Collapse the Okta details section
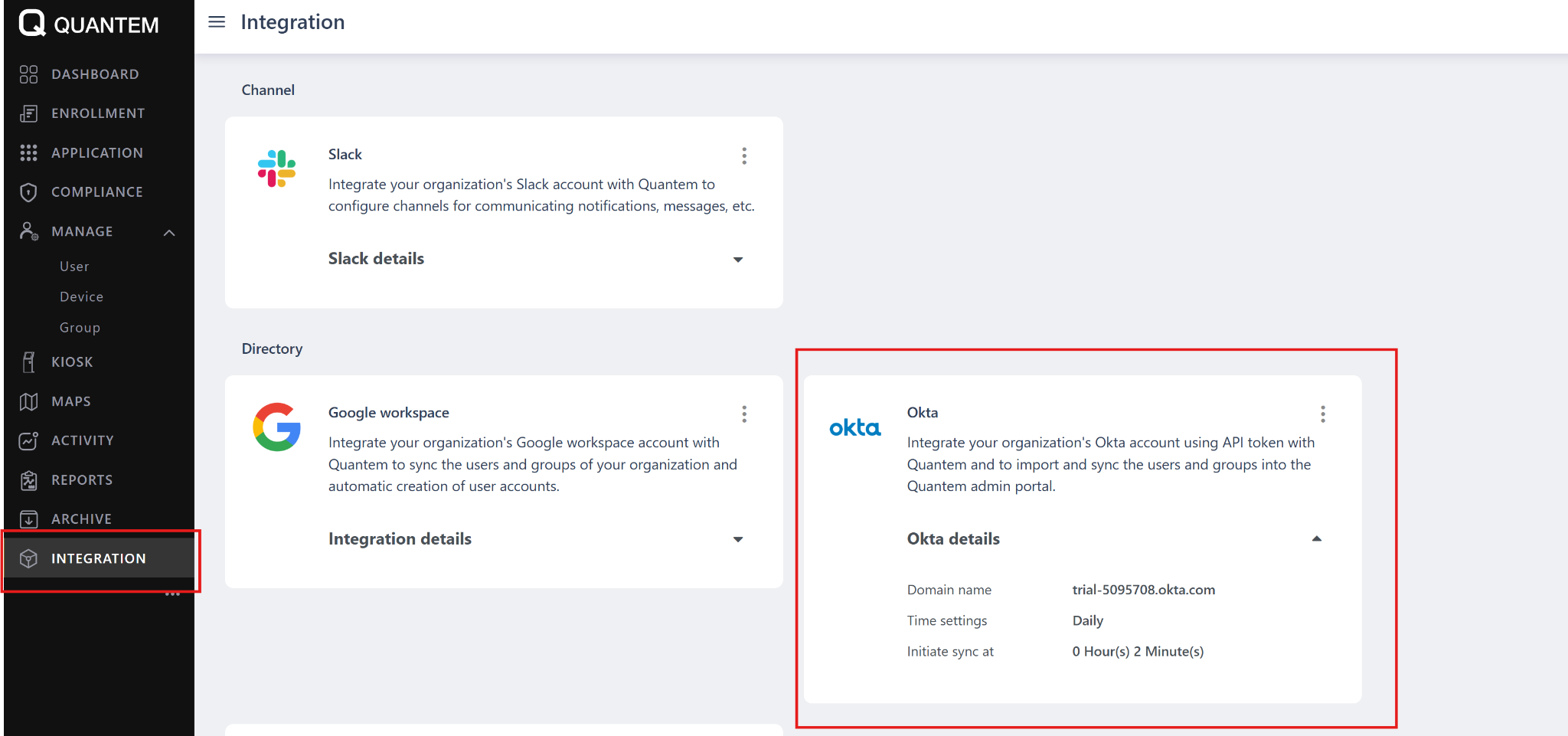This screenshot has height=736, width=1568. [1316, 539]
